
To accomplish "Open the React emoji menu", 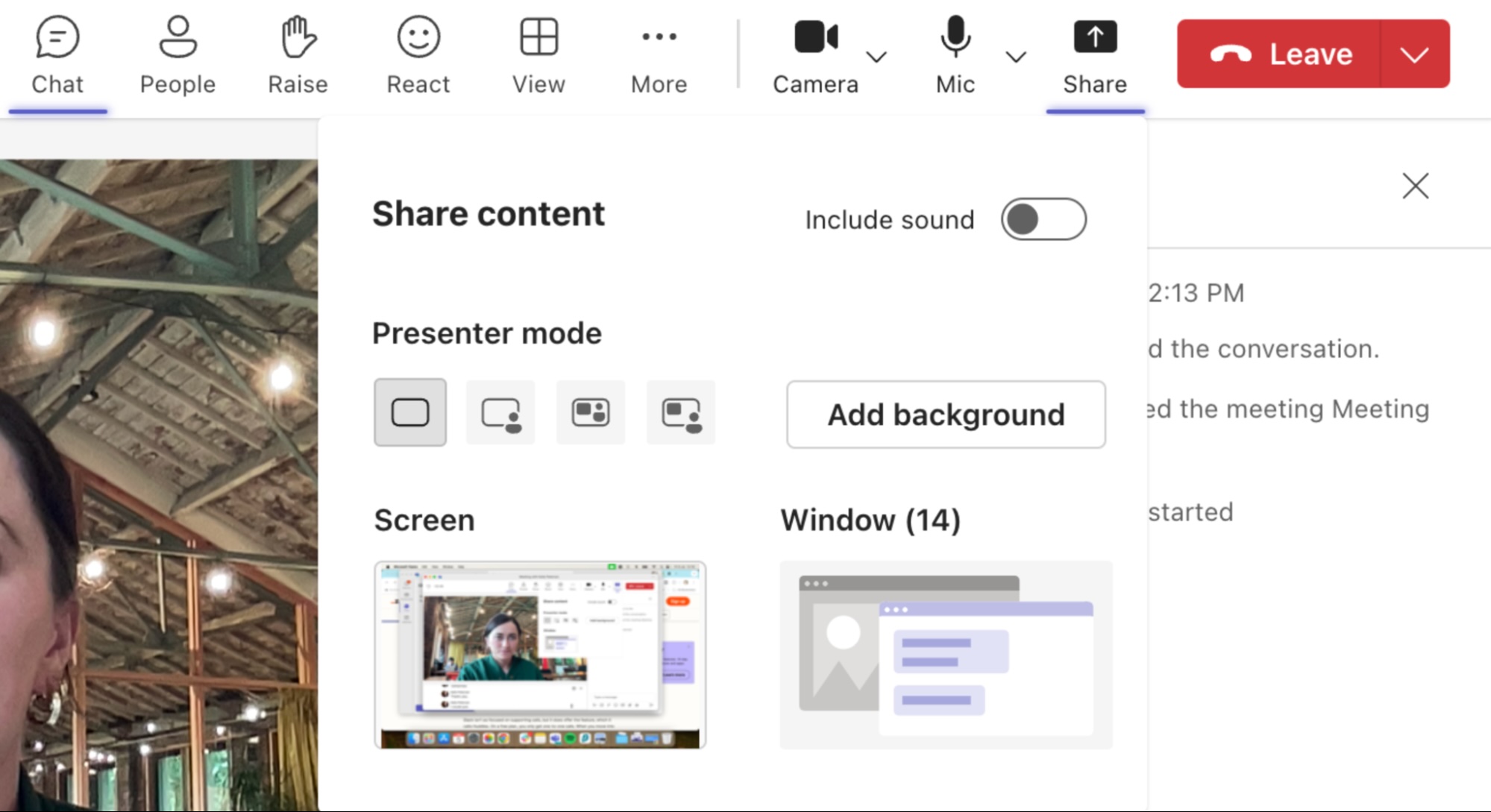I will (x=418, y=57).
